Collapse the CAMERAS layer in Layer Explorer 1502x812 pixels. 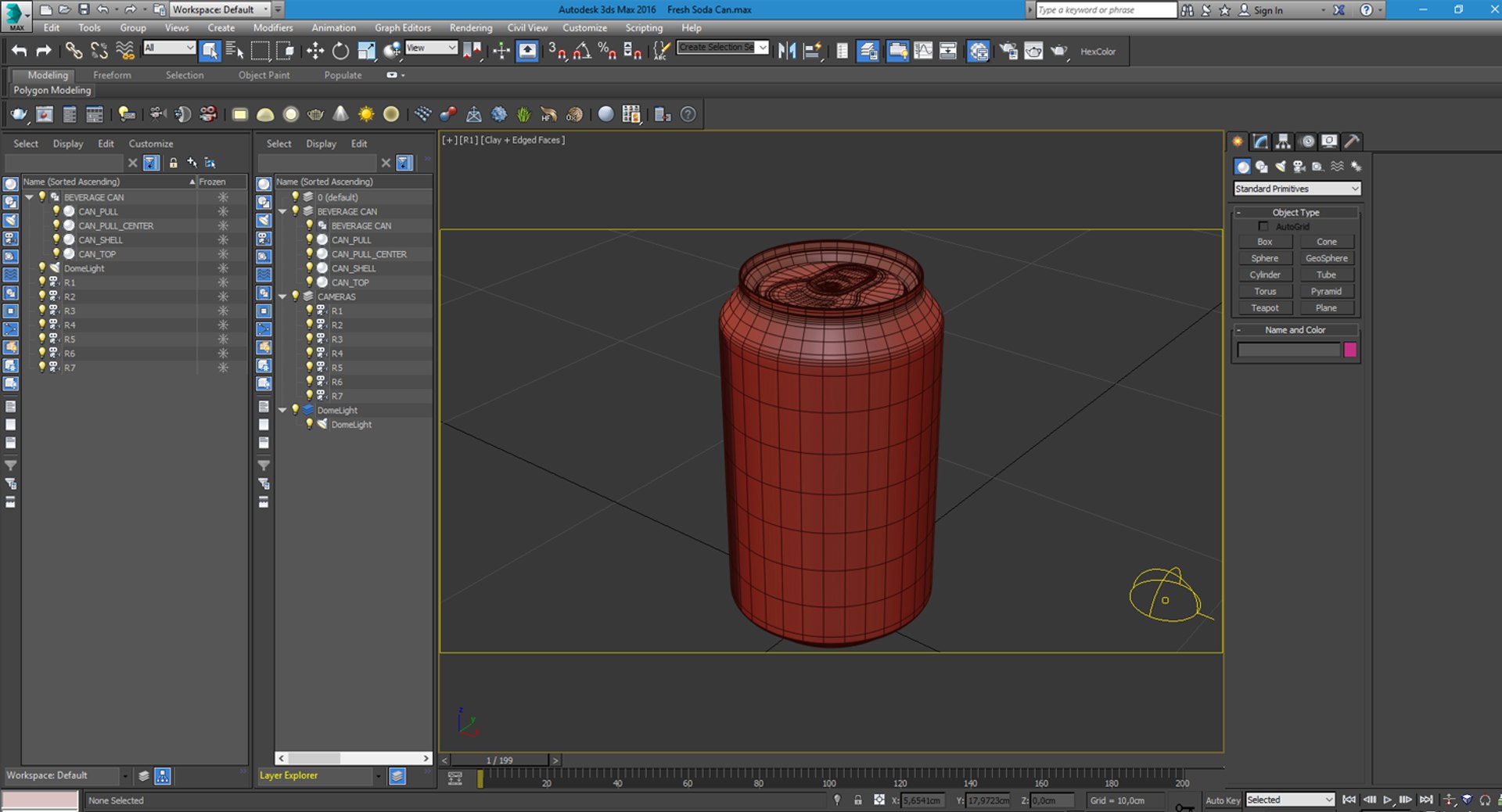click(282, 296)
